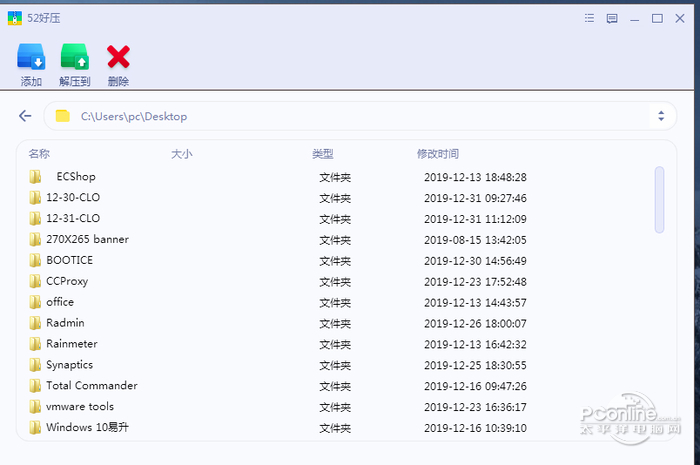The image size is (700, 465).
Task: Click date 2019-12-13 18:48:28 in ECShop row
Action: pyautogui.click(x=475, y=177)
